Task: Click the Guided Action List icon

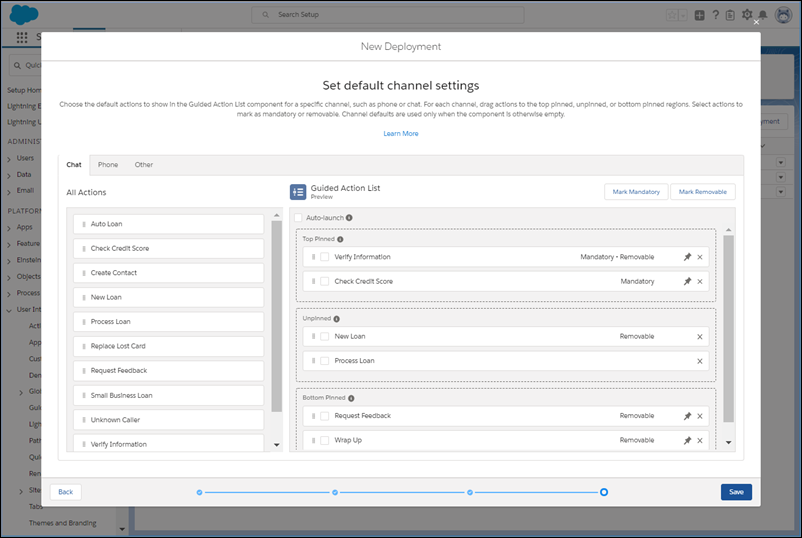Action: 298,192
